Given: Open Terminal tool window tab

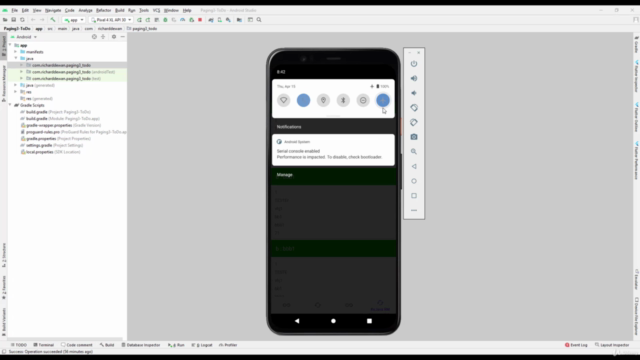Looking at the screenshot, I should coord(43,345).
